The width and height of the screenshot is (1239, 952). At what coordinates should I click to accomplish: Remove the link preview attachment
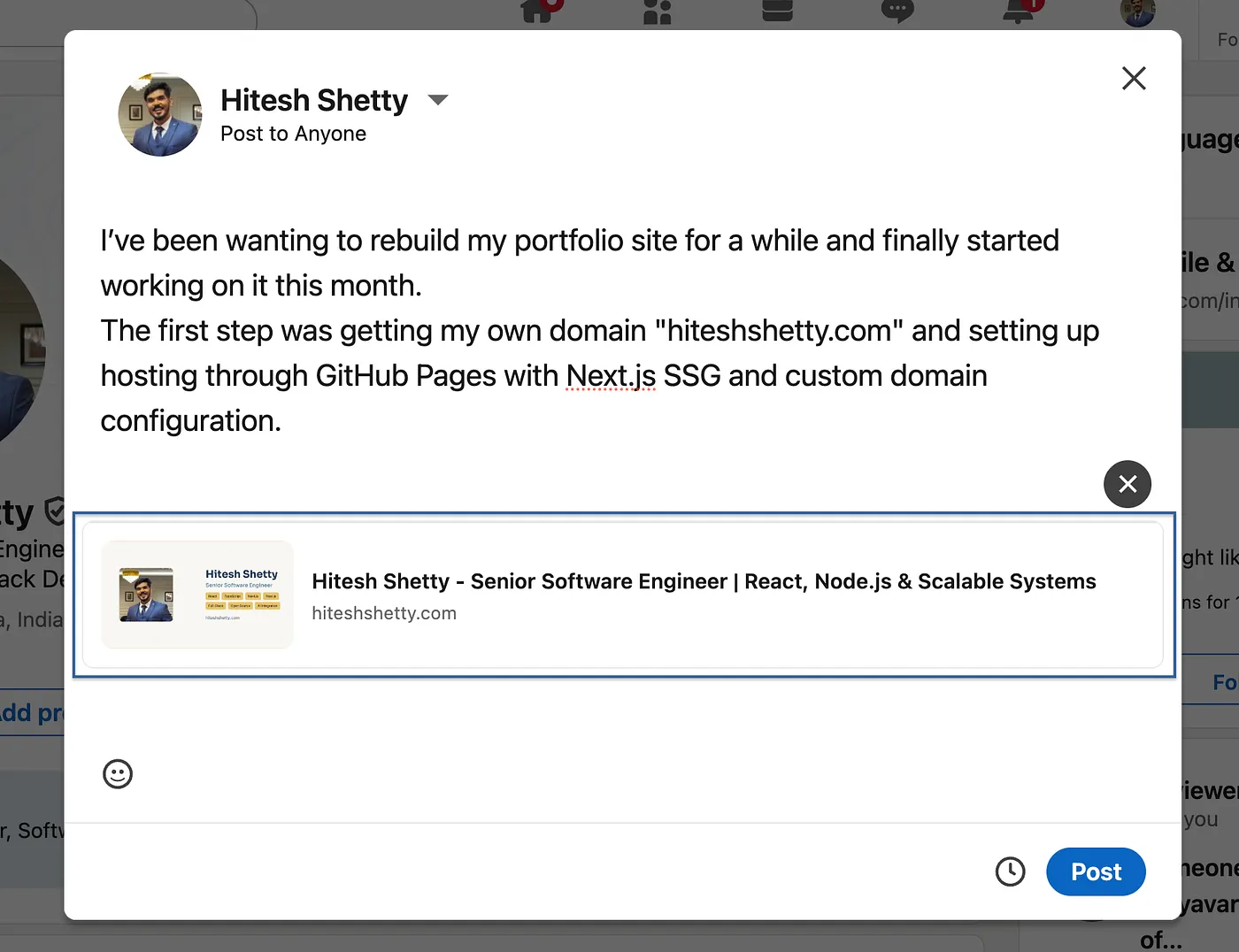pos(1127,484)
